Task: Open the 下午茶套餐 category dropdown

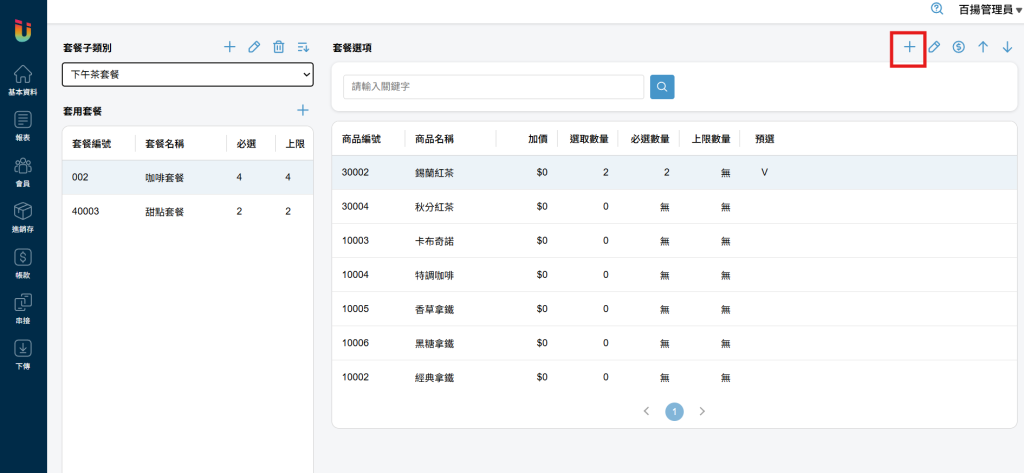Action: 188,75
